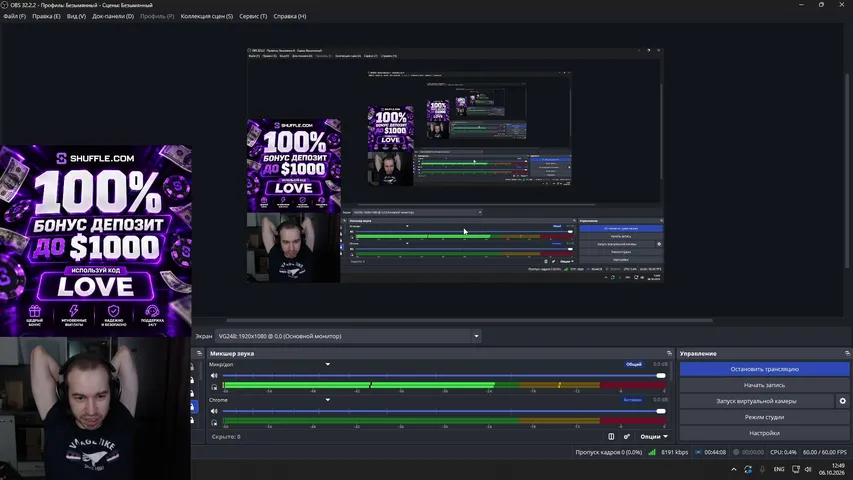Screen dimensions: 853x480
Task: Open the Экран monitor selection dropdown
Action: pos(348,336)
